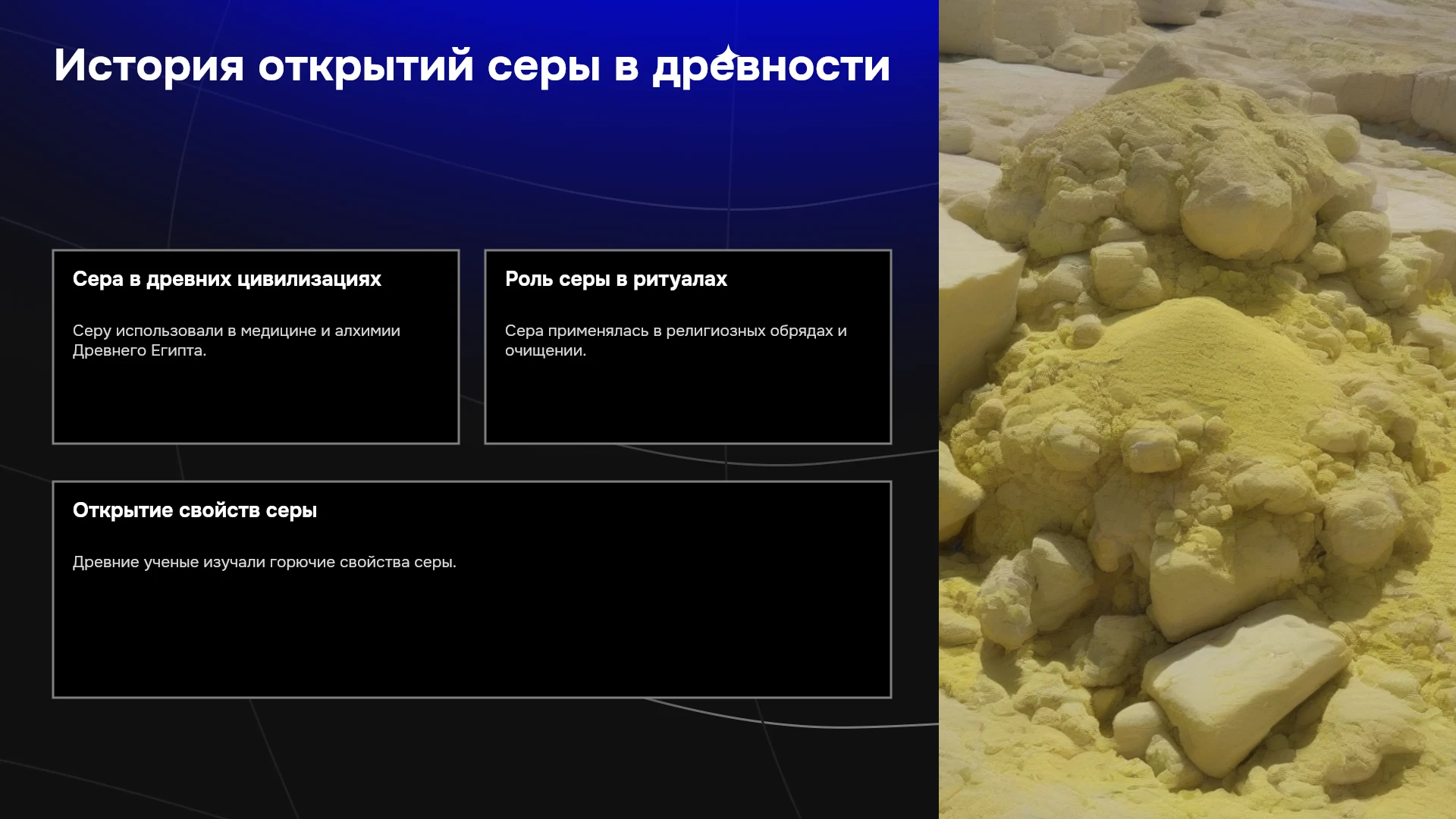The image size is (1456, 819).
Task: Click 'Древнего Египта' text line
Action: pyautogui.click(x=140, y=350)
